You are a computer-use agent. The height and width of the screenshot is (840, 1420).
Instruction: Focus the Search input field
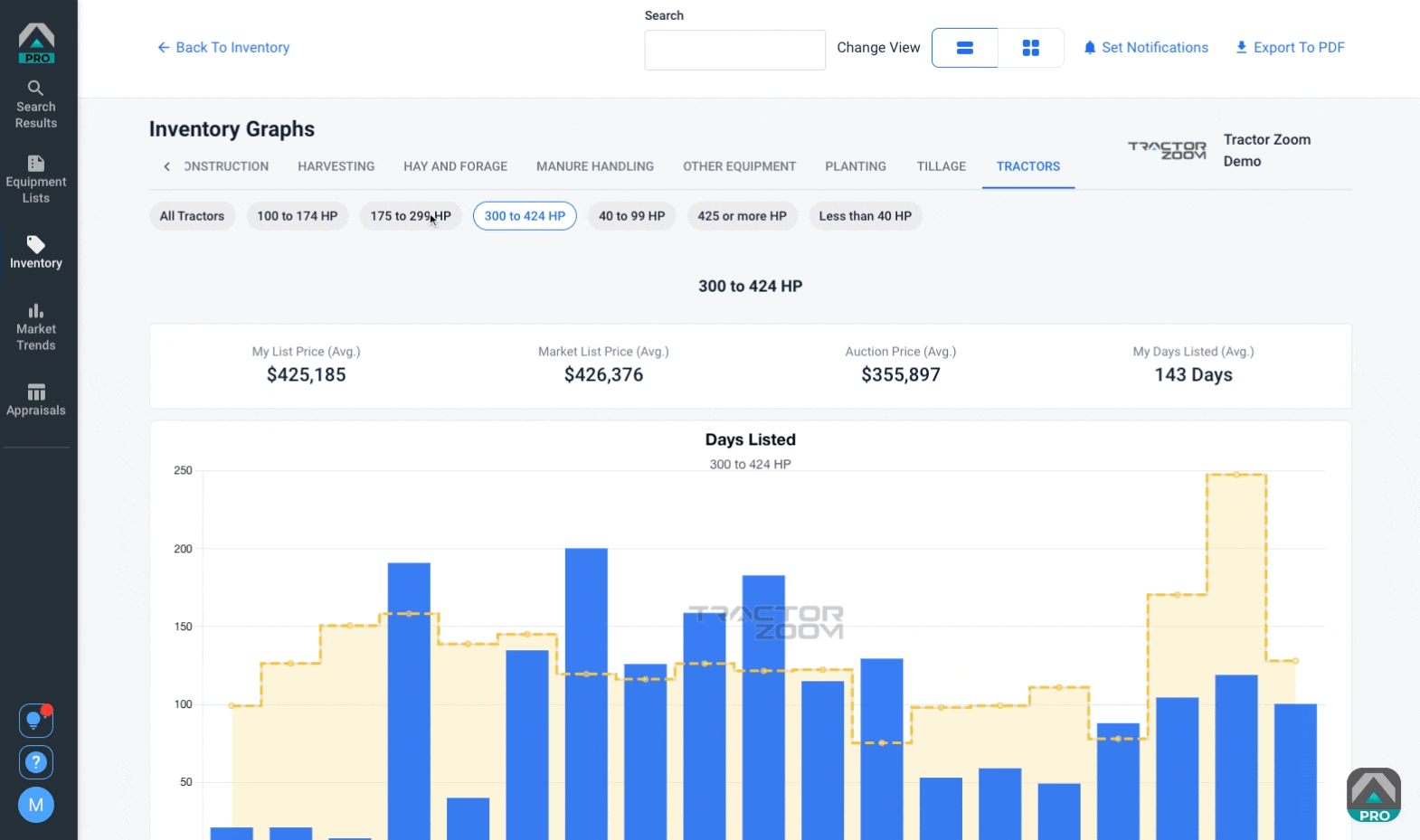734,50
